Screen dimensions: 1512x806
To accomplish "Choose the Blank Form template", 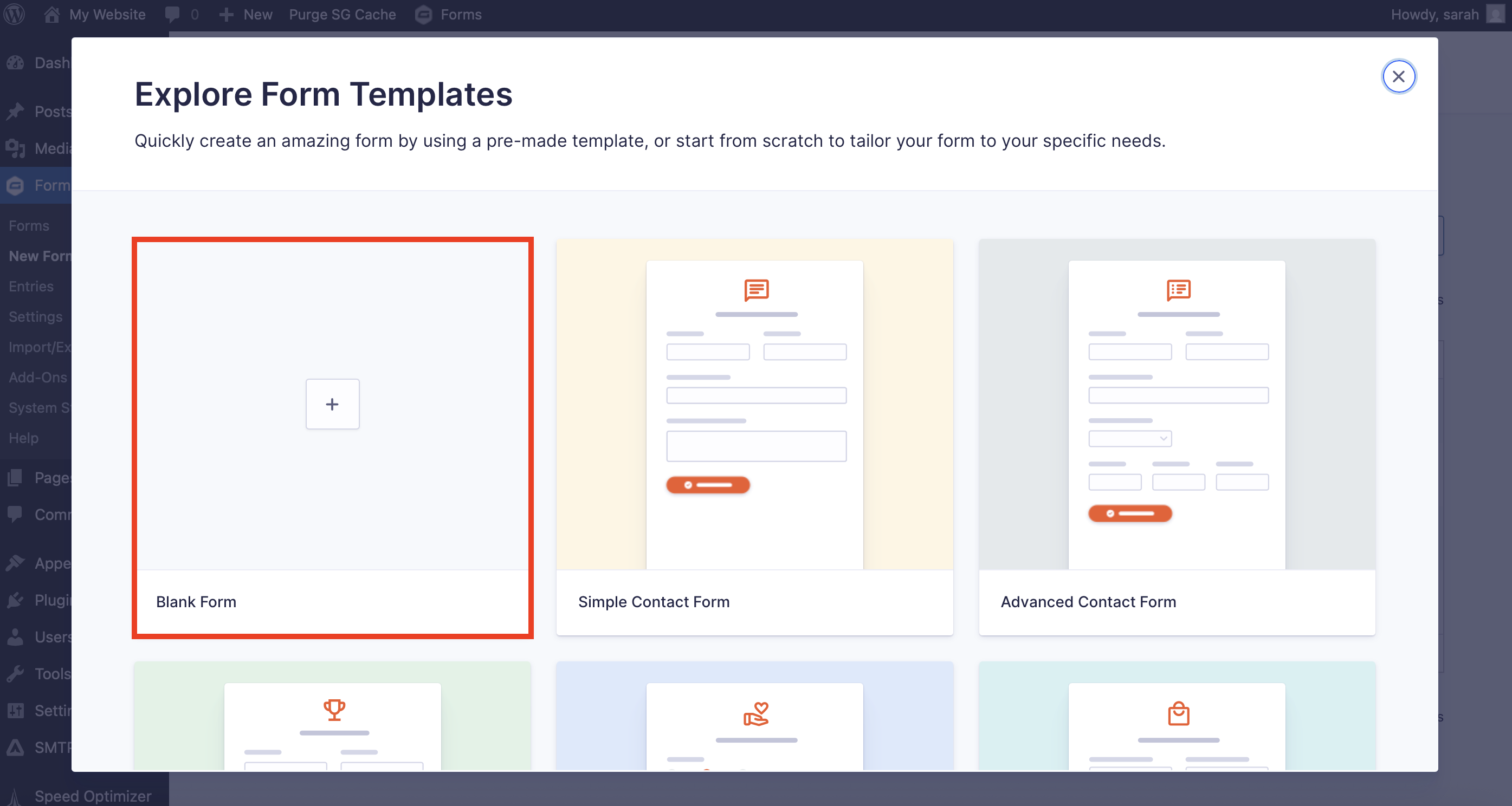I will [x=332, y=438].
